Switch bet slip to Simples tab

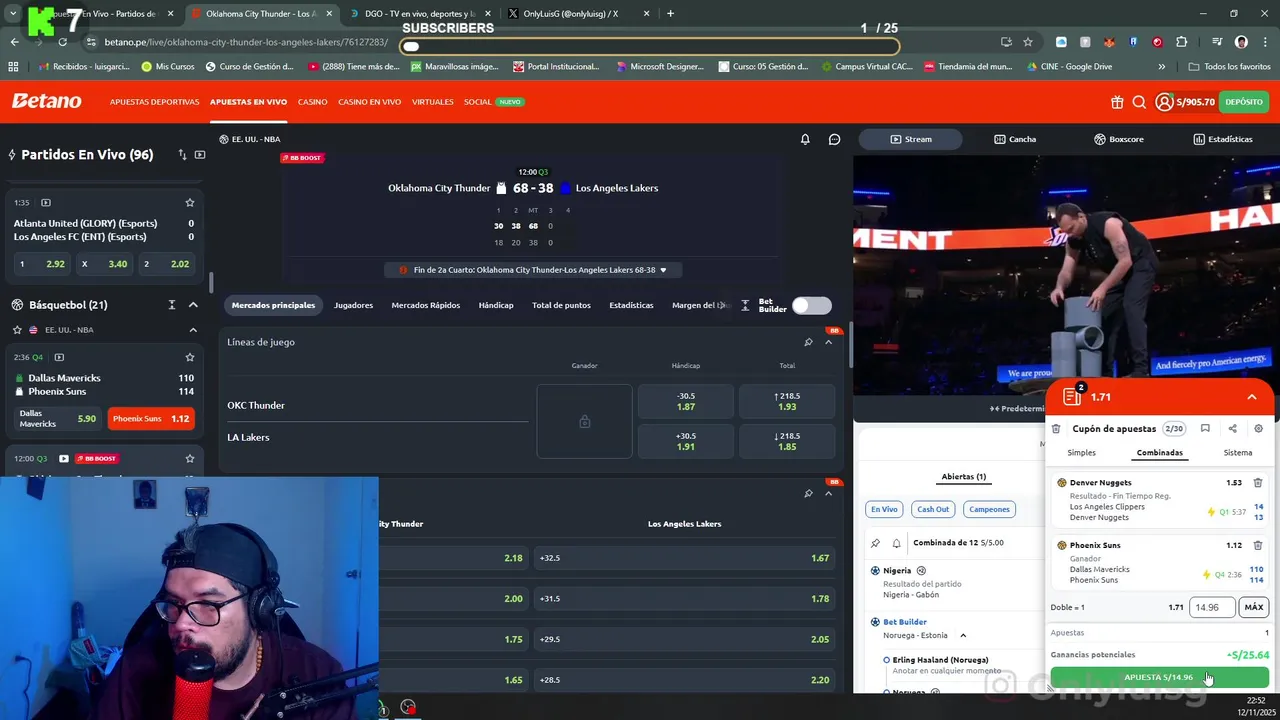click(x=1081, y=453)
